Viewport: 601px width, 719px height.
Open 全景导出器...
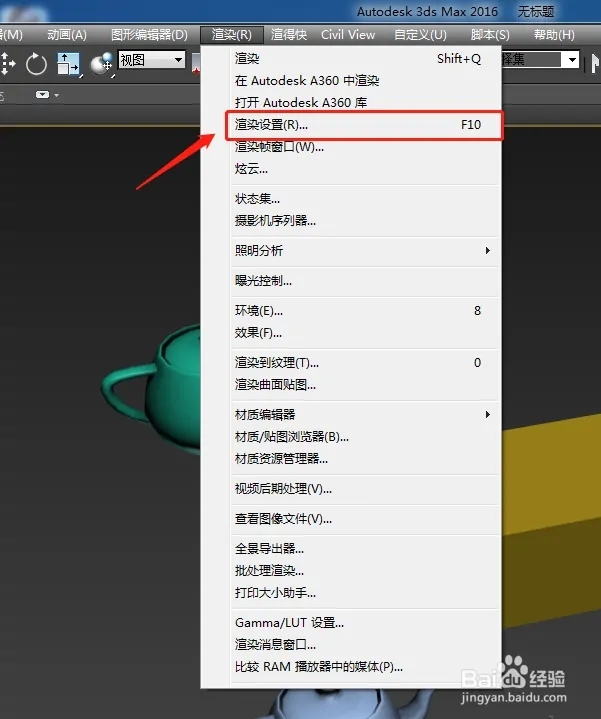(365, 549)
